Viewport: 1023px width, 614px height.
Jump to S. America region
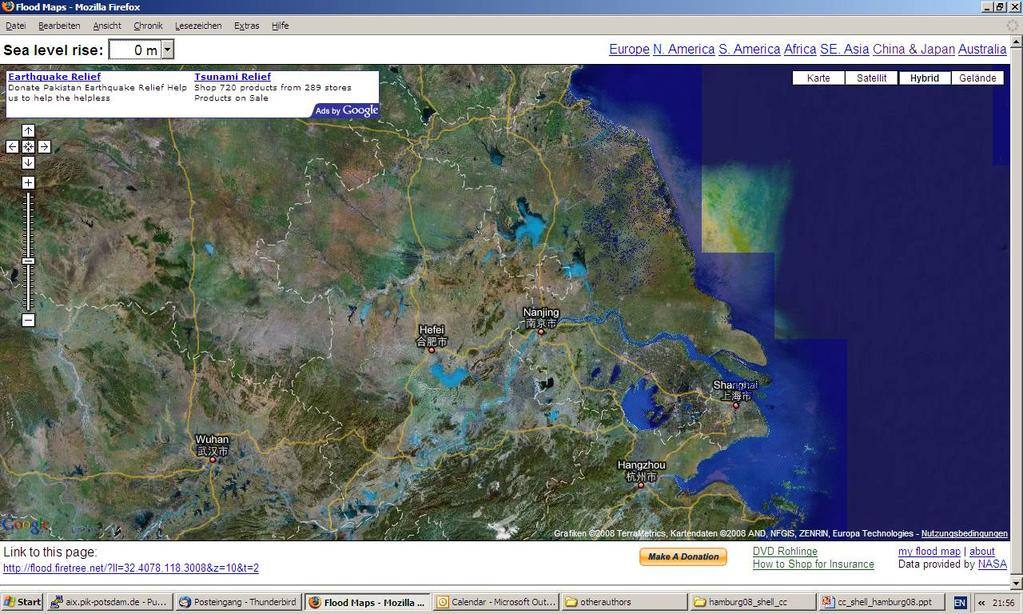(749, 49)
